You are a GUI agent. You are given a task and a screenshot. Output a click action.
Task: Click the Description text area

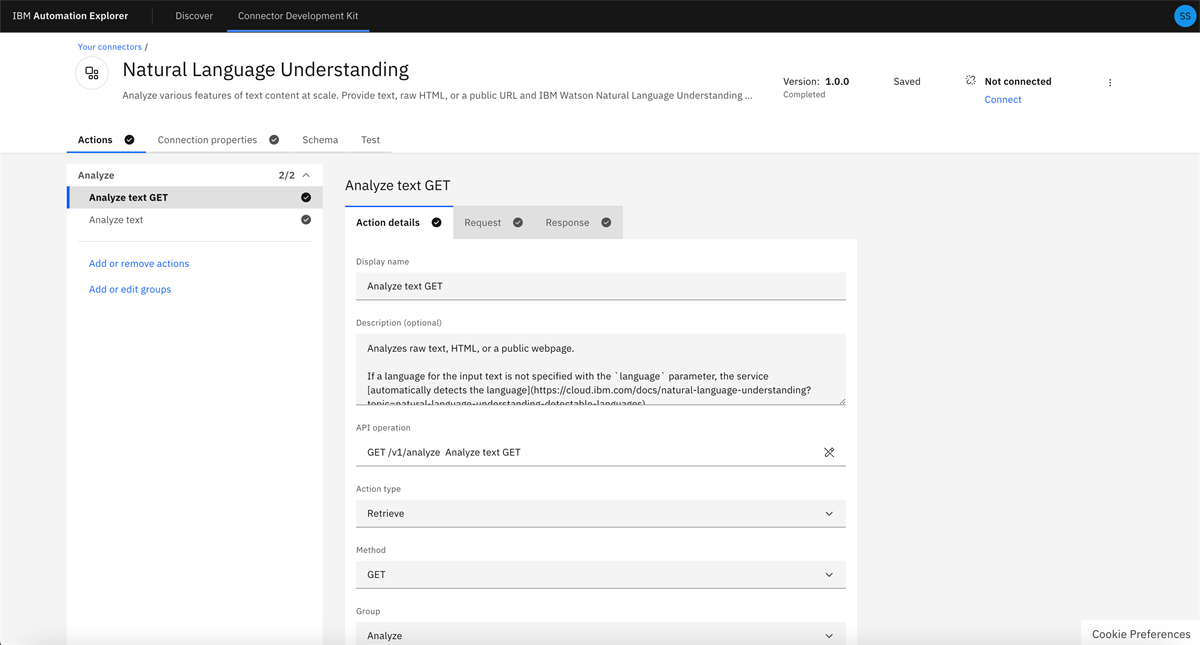click(x=601, y=370)
